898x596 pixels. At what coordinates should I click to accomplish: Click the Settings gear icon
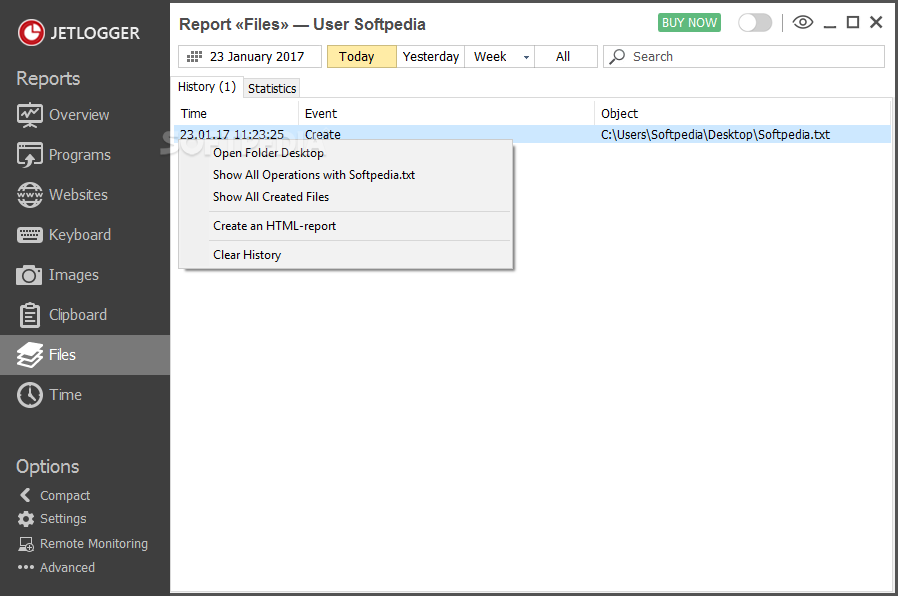[x=26, y=519]
